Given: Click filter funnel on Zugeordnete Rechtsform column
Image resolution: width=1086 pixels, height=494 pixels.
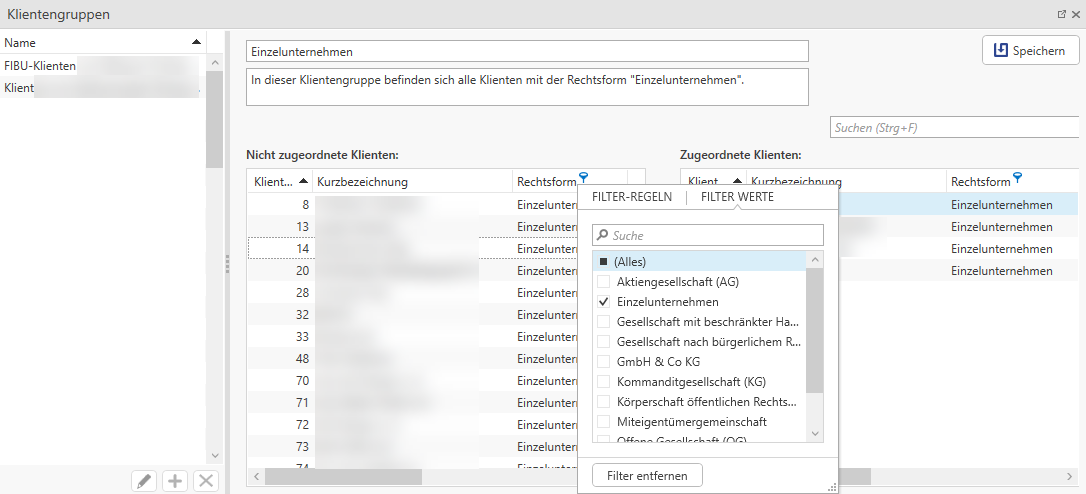Looking at the screenshot, I should (x=1018, y=178).
